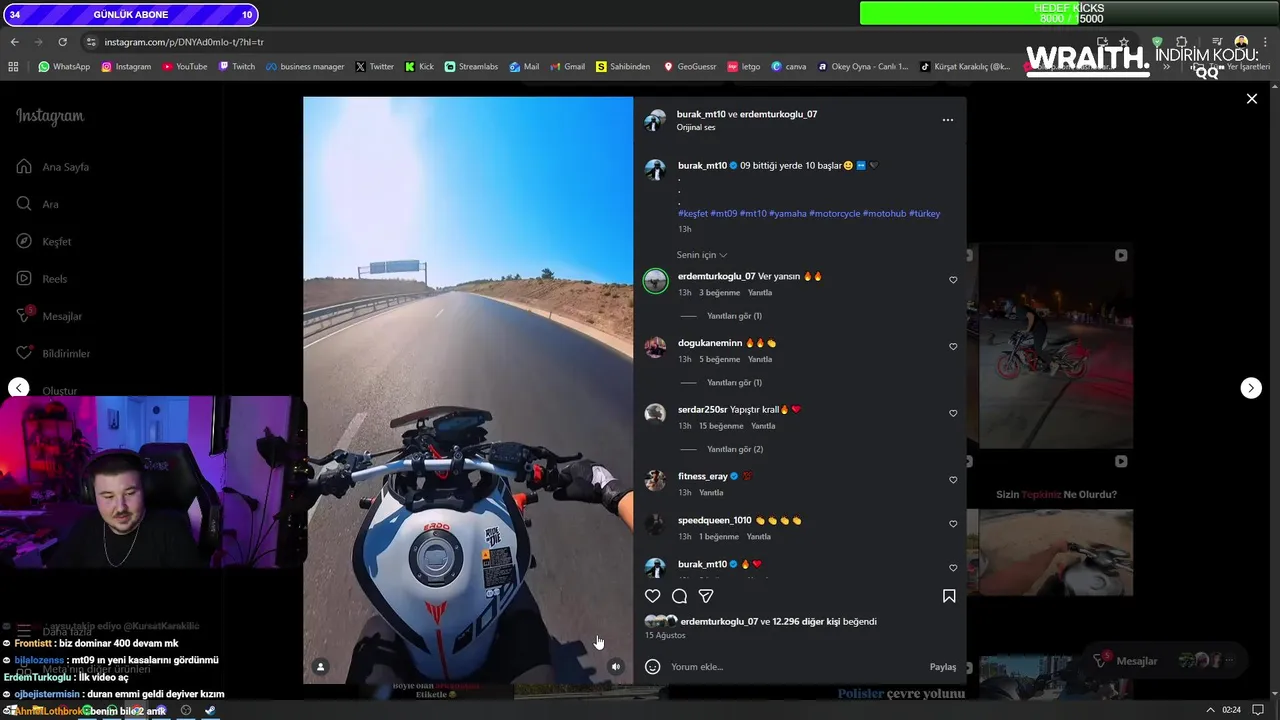
Task: Go to previous post arrow
Action: coord(18,388)
